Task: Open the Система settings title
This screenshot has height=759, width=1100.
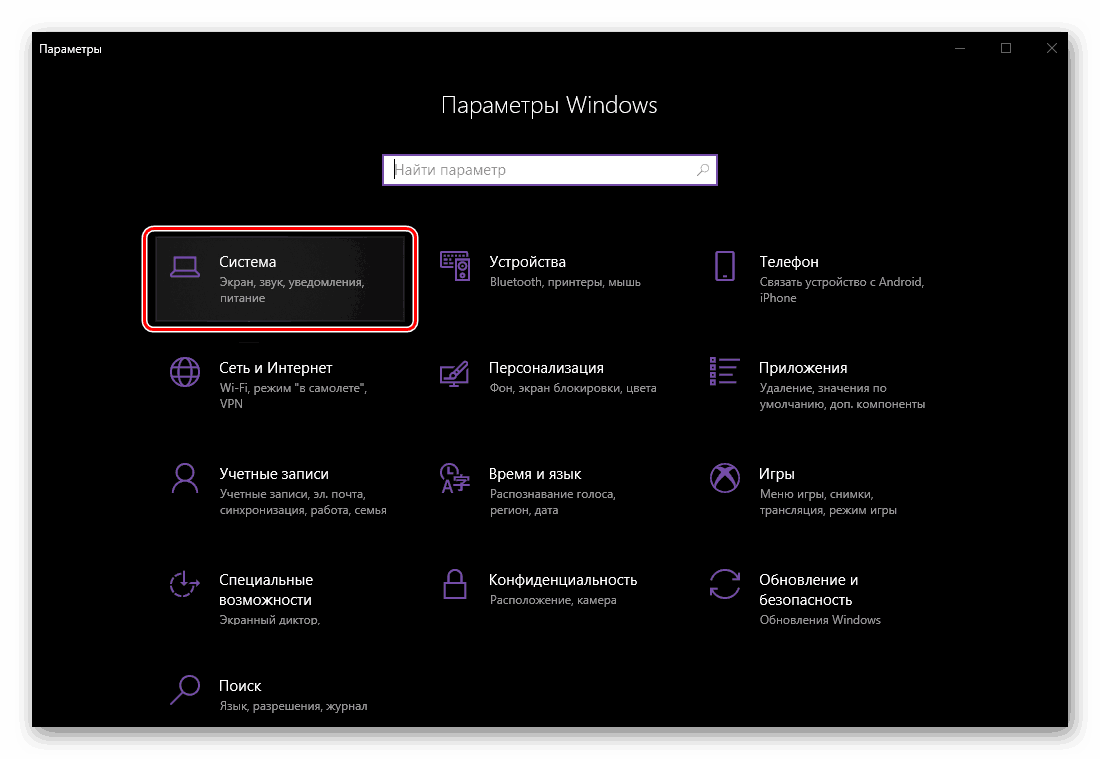Action: click(x=248, y=262)
